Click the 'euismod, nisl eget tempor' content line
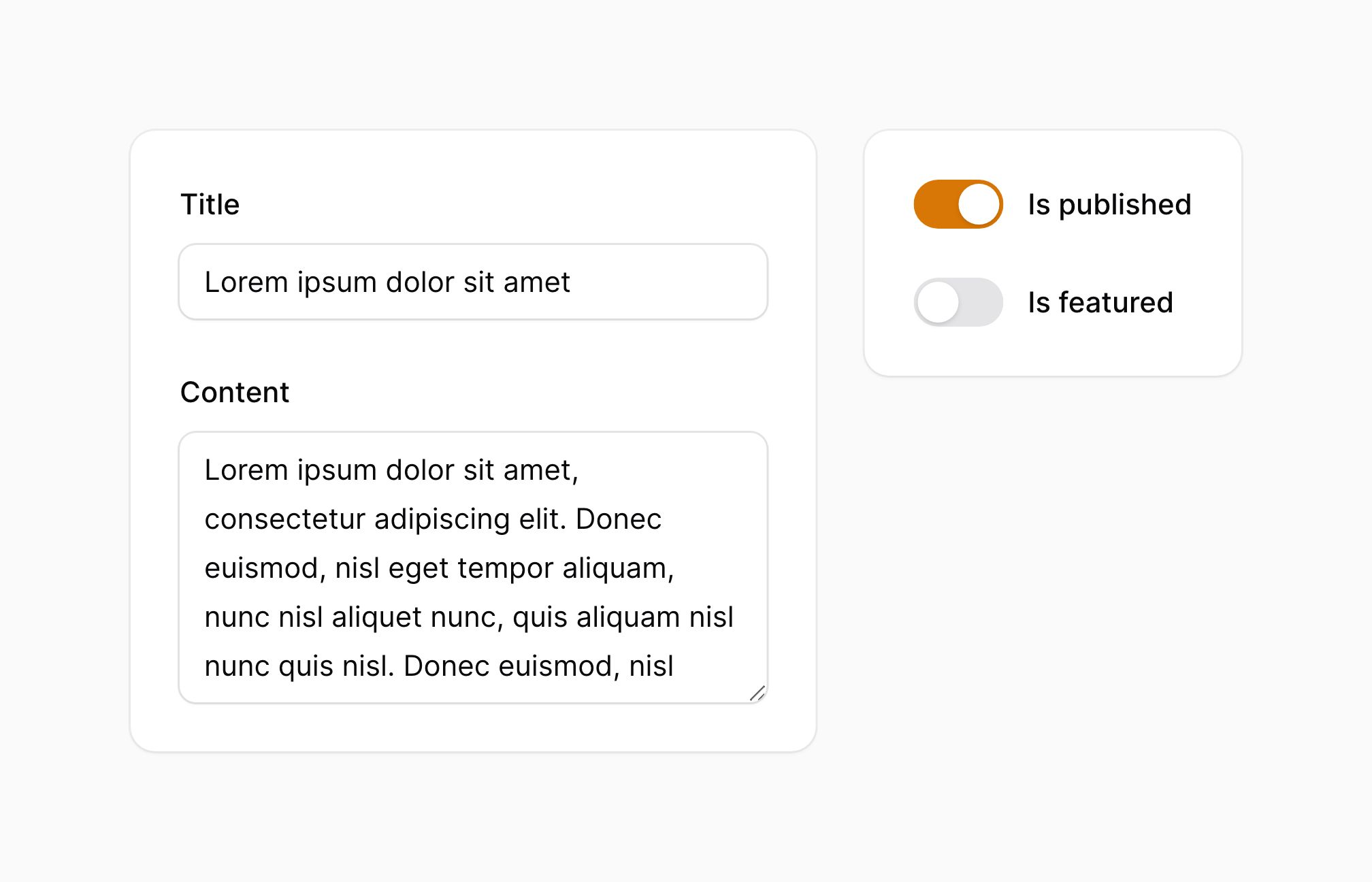The image size is (1372, 882). point(439,568)
